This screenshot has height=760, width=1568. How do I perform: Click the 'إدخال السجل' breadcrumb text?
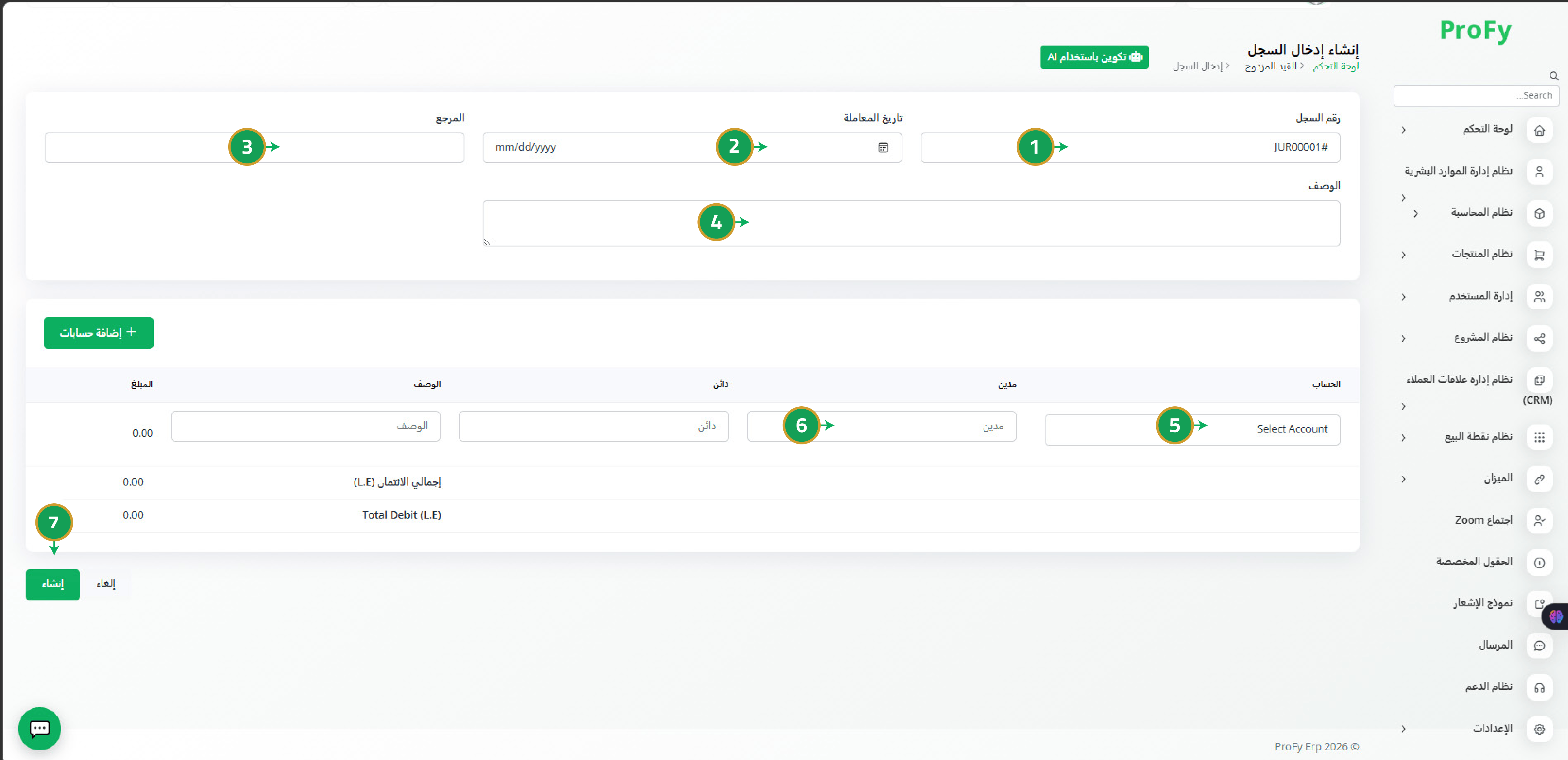click(x=1197, y=66)
